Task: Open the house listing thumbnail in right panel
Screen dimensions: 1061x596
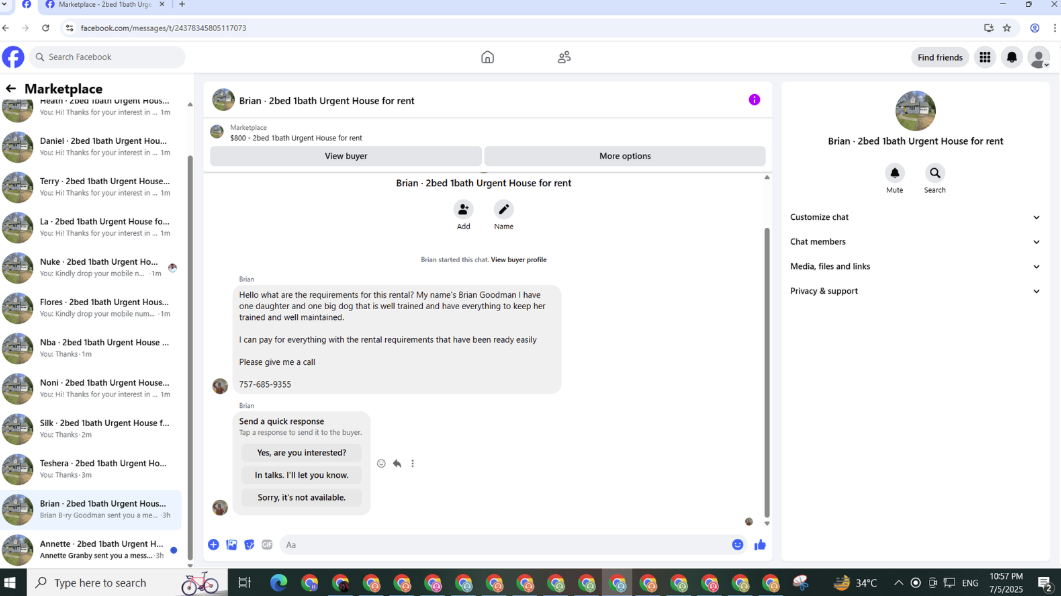Action: coord(915,110)
